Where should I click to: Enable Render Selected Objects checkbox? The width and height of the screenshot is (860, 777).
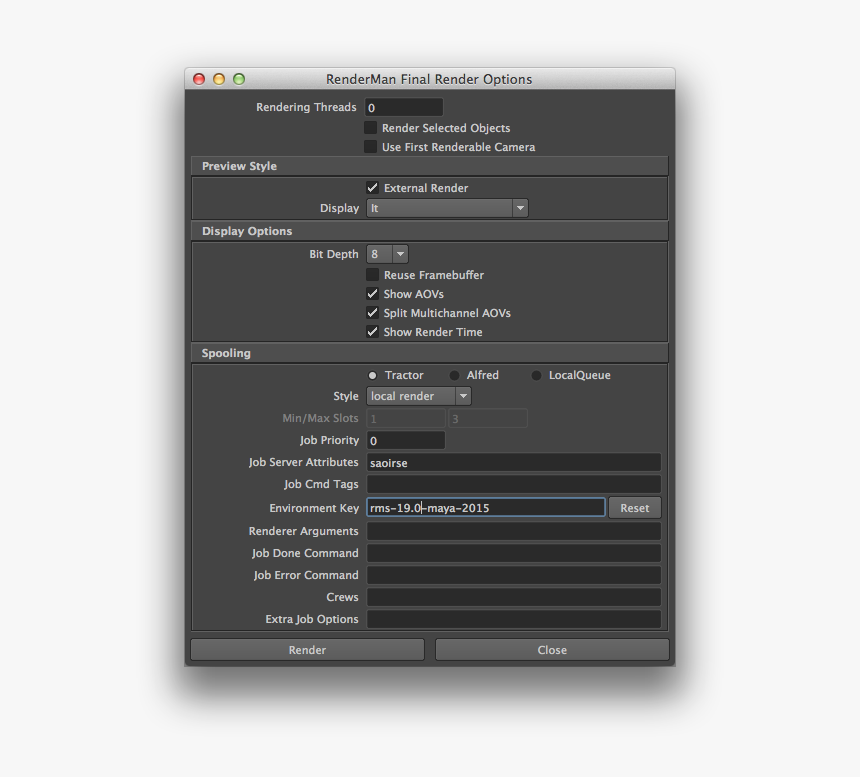[x=371, y=128]
